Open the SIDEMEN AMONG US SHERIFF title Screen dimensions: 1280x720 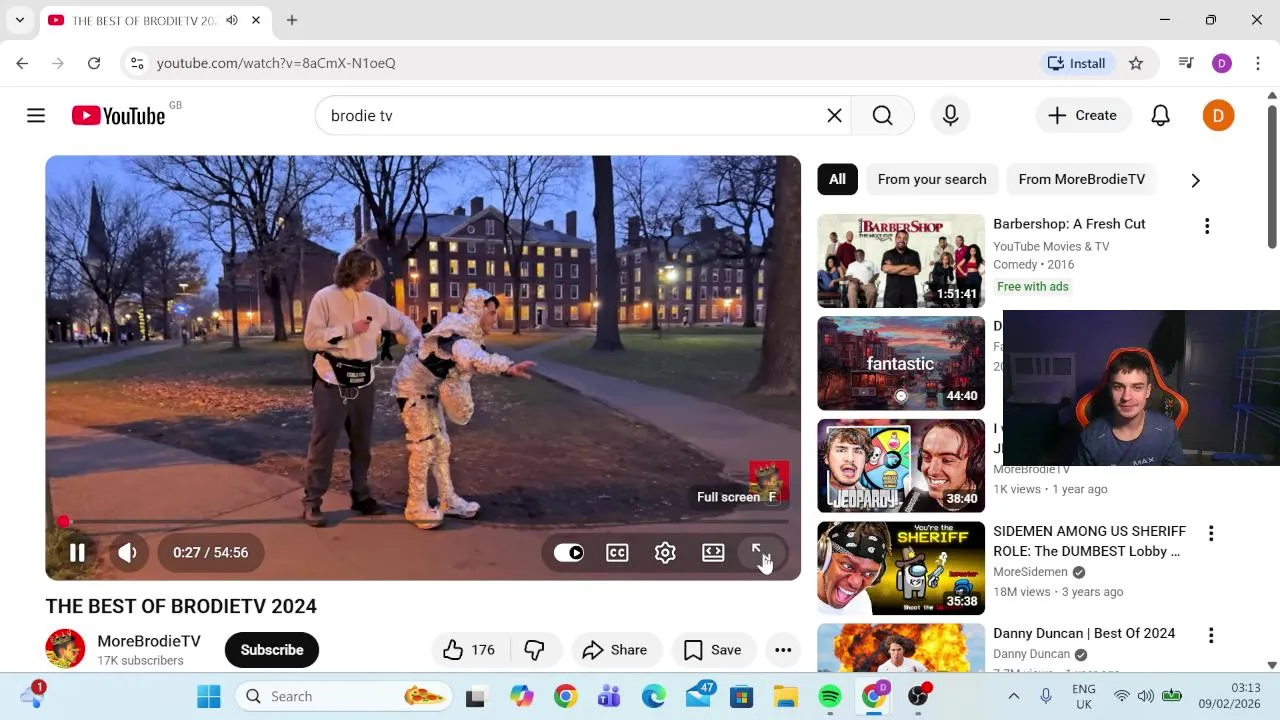(1090, 541)
